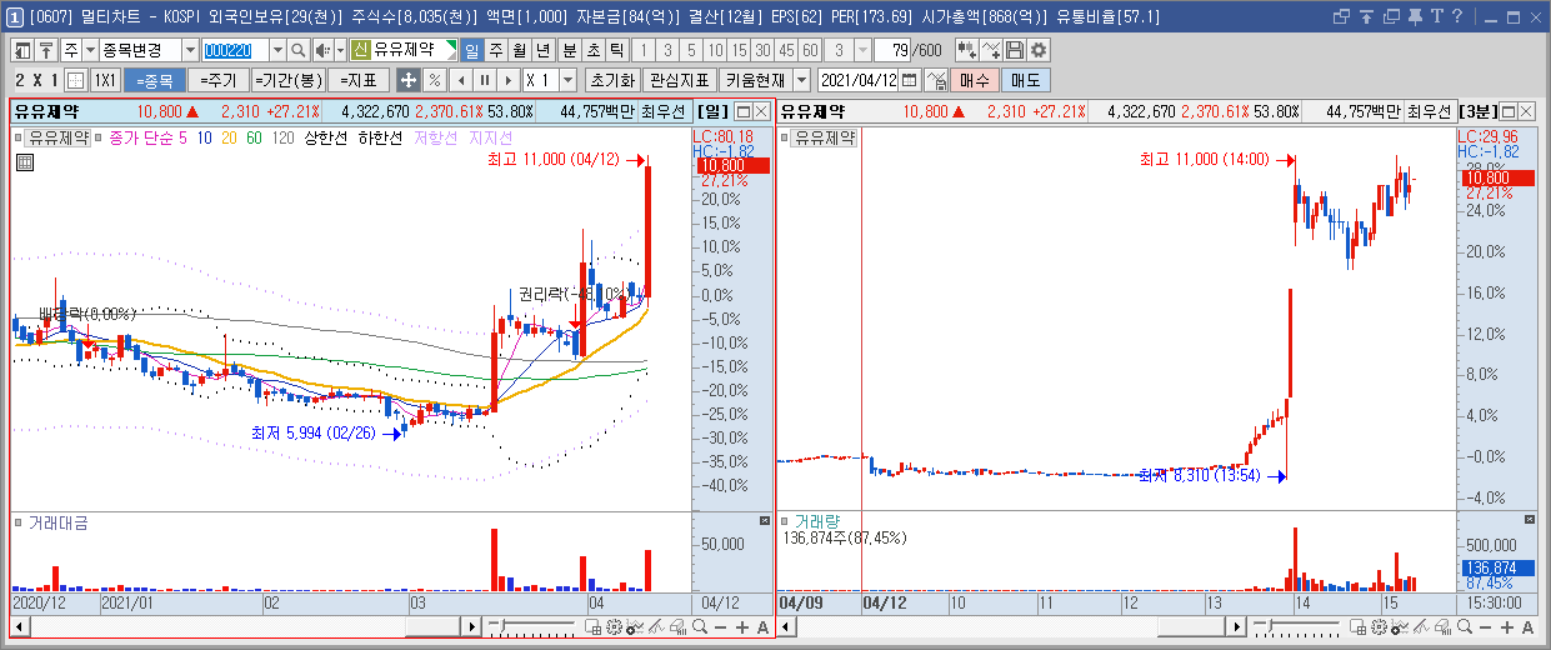Click the zoom-in plus icon under daily chart

(742, 627)
